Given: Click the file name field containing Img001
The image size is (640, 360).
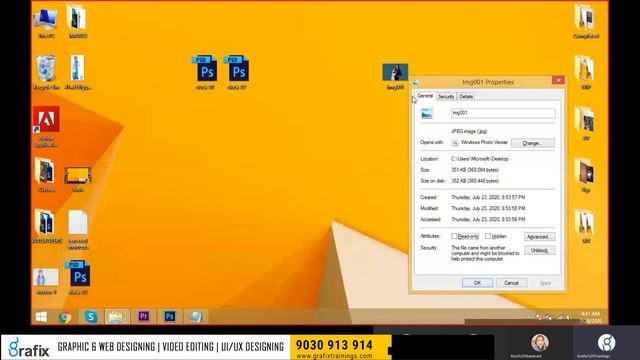Looking at the screenshot, I should coord(503,113).
